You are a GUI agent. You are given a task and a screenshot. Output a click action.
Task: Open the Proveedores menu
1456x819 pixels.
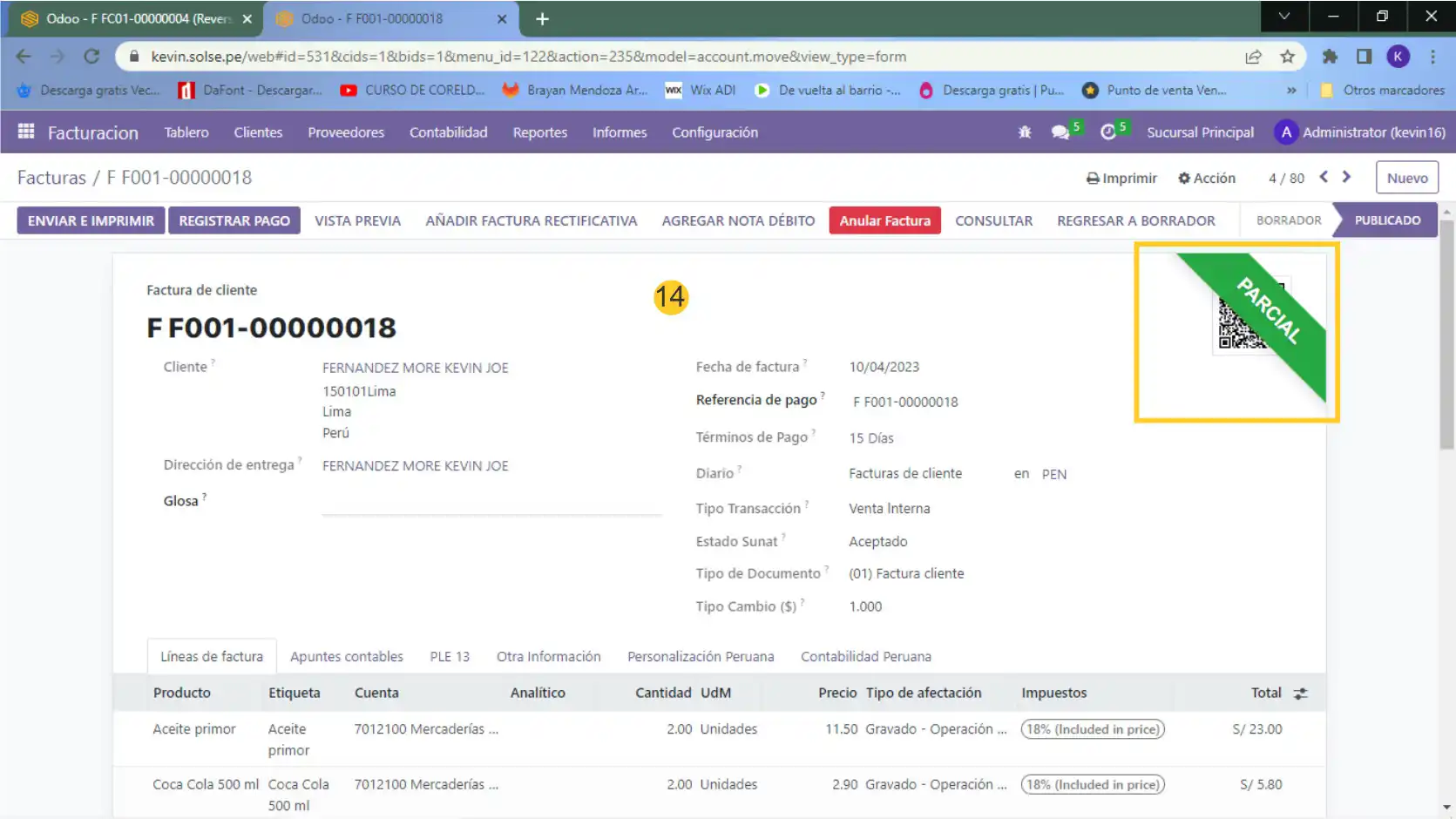point(346,132)
